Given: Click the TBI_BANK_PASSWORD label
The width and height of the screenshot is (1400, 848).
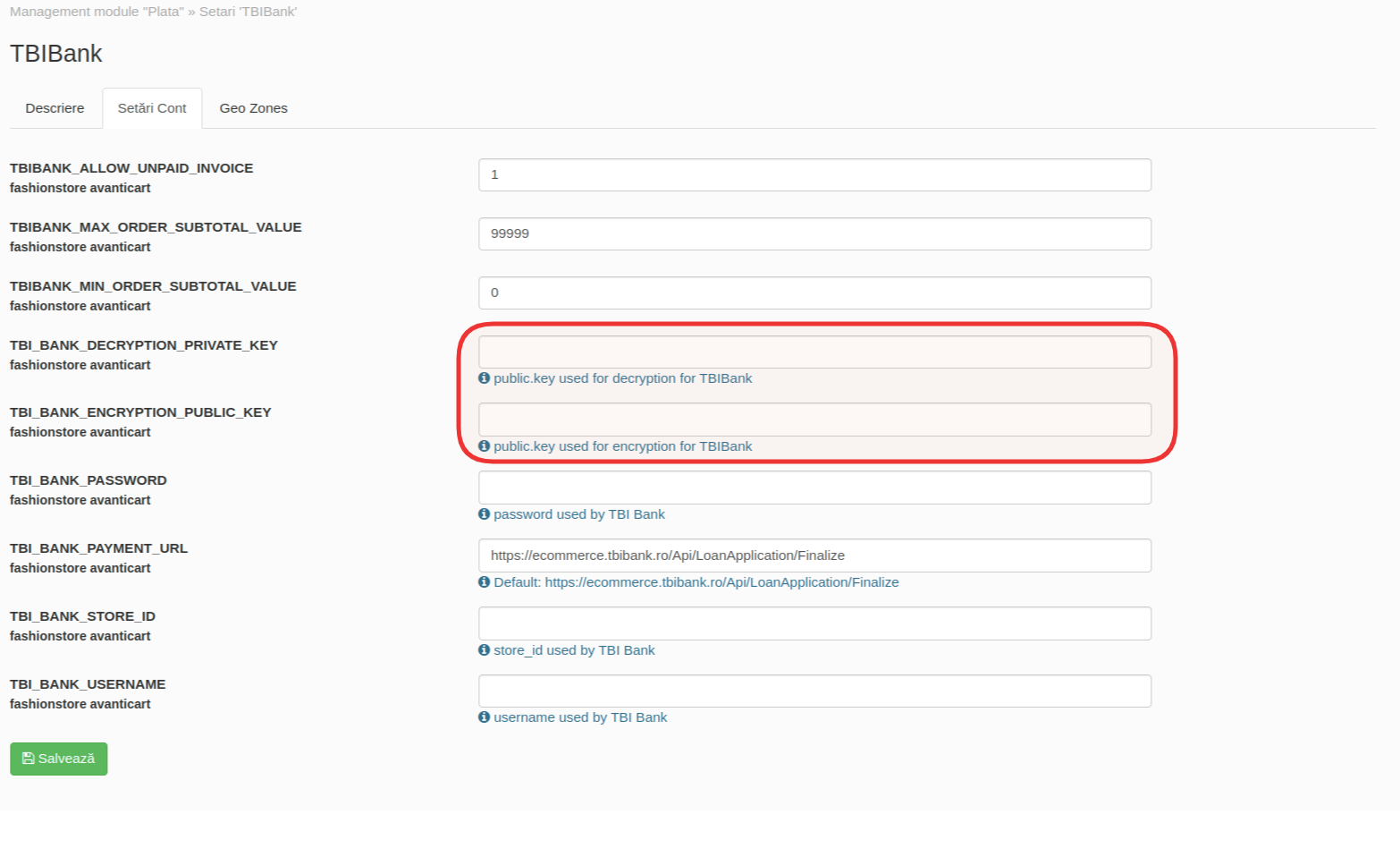Looking at the screenshot, I should pyautogui.click(x=89, y=480).
